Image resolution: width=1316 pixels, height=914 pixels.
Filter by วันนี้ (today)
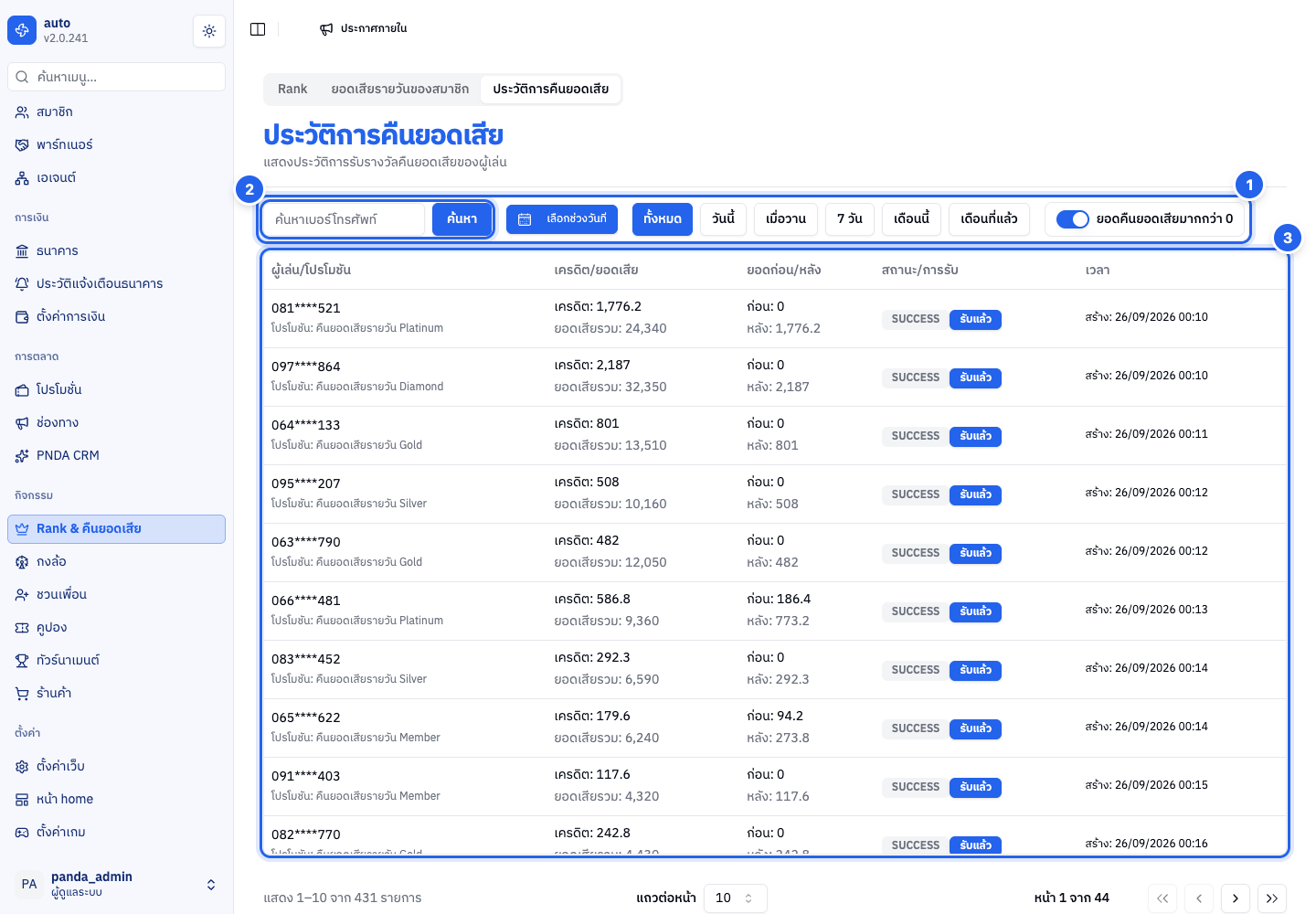point(724,219)
